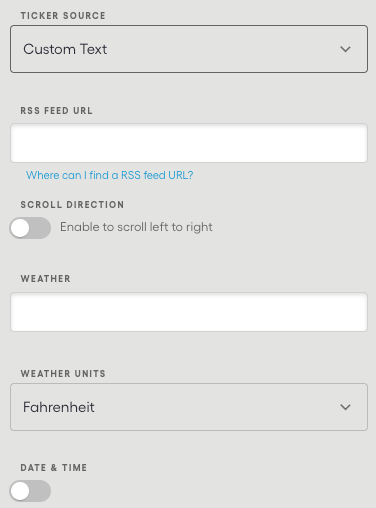This screenshot has height=508, width=376.
Task: Click the TICKER SOURCE heading label
Action: 63,16
